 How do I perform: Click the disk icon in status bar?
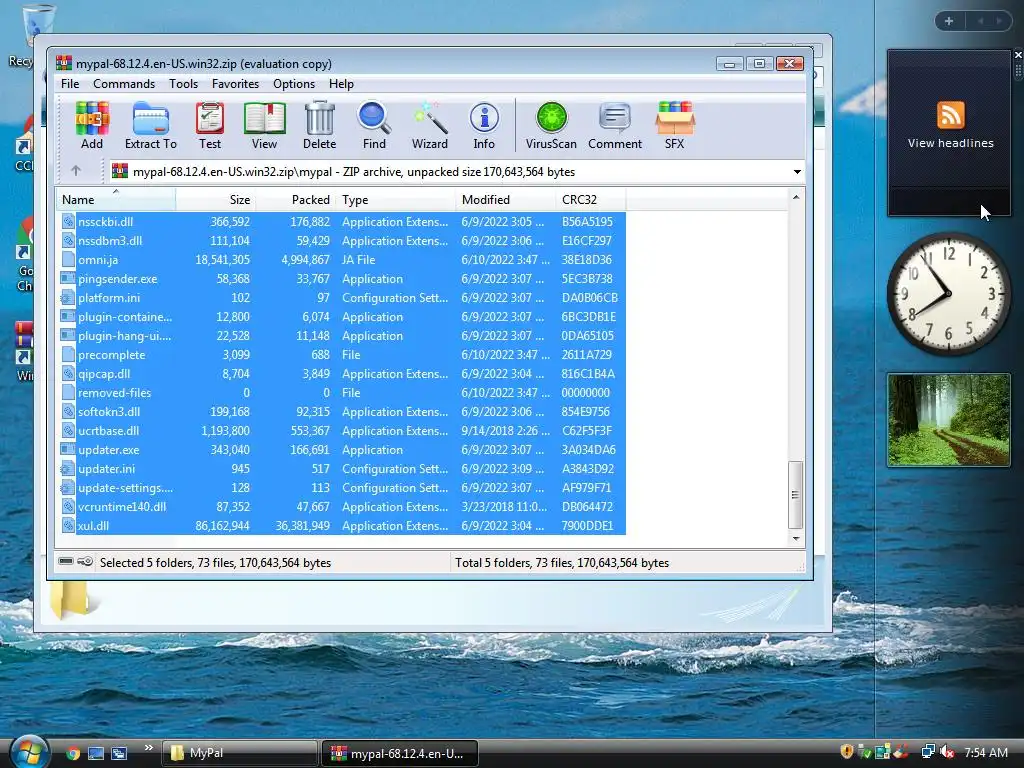tap(66, 562)
